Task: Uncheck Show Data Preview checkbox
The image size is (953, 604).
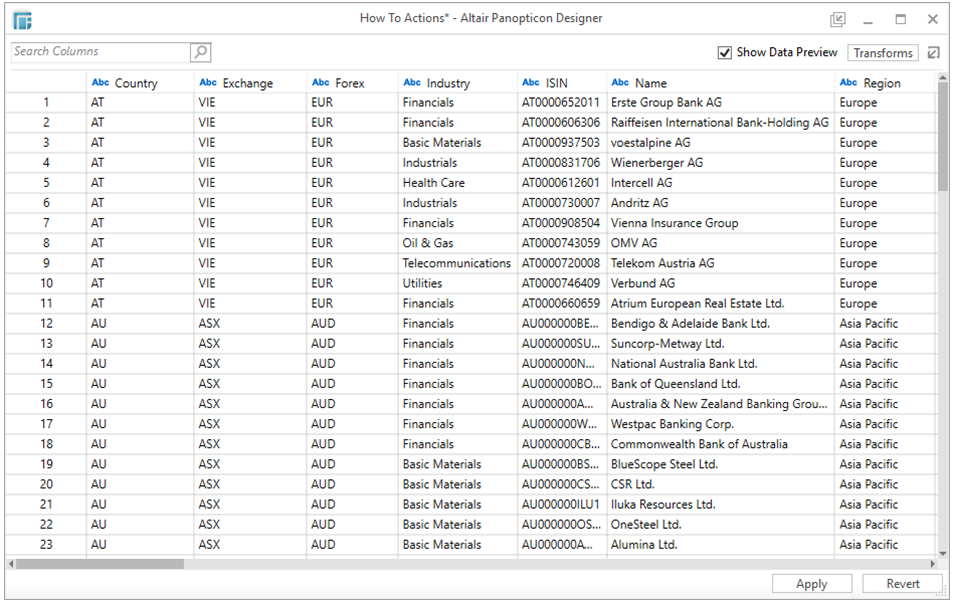Action: (x=725, y=53)
